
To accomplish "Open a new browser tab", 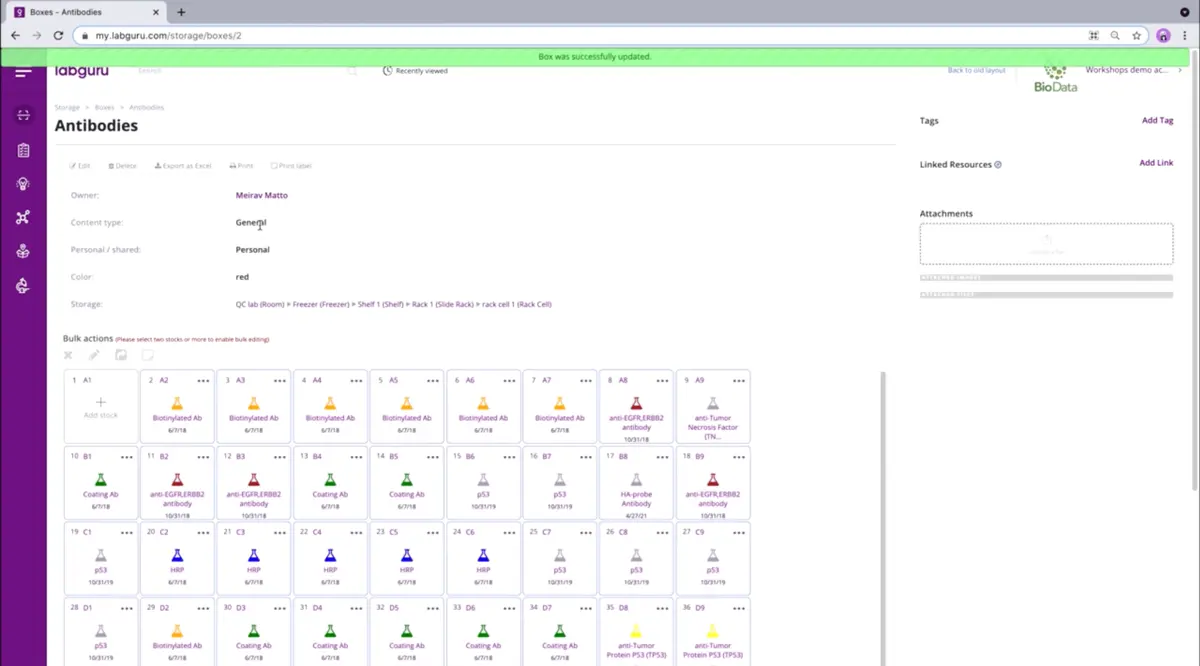I will tap(181, 12).
